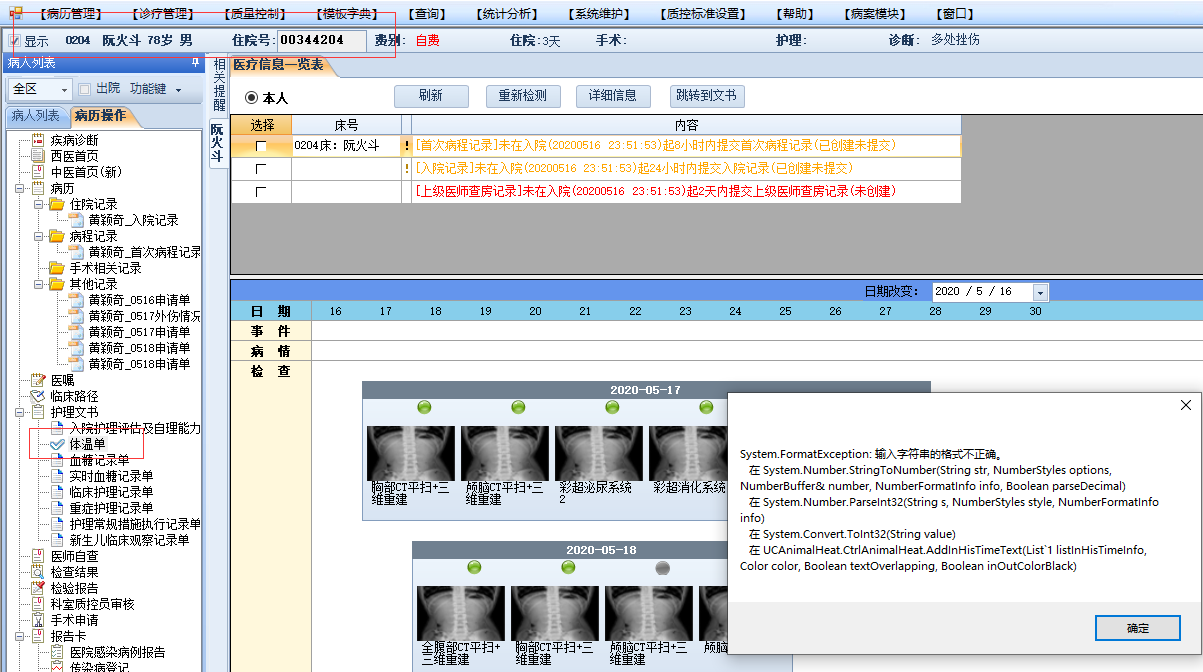The image size is (1203, 672).
Task: Check the box for 首次病程记录 row
Action: (261, 146)
